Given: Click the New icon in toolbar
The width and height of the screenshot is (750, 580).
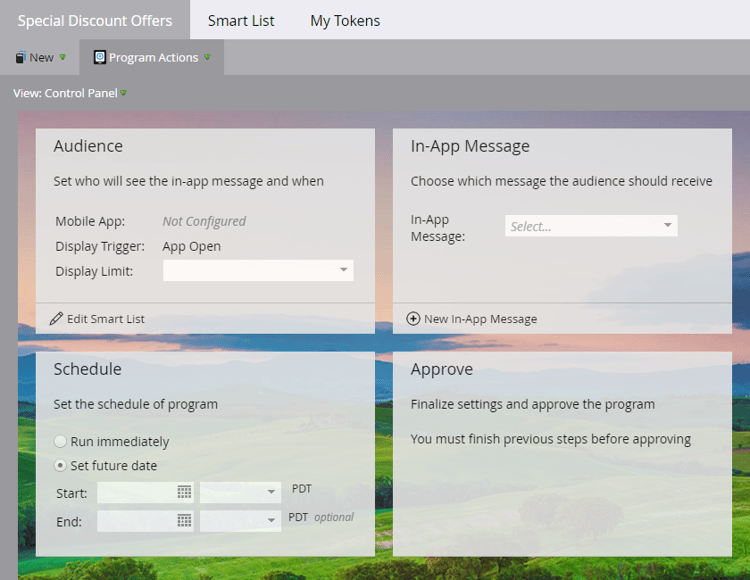Looking at the screenshot, I should [x=21, y=57].
